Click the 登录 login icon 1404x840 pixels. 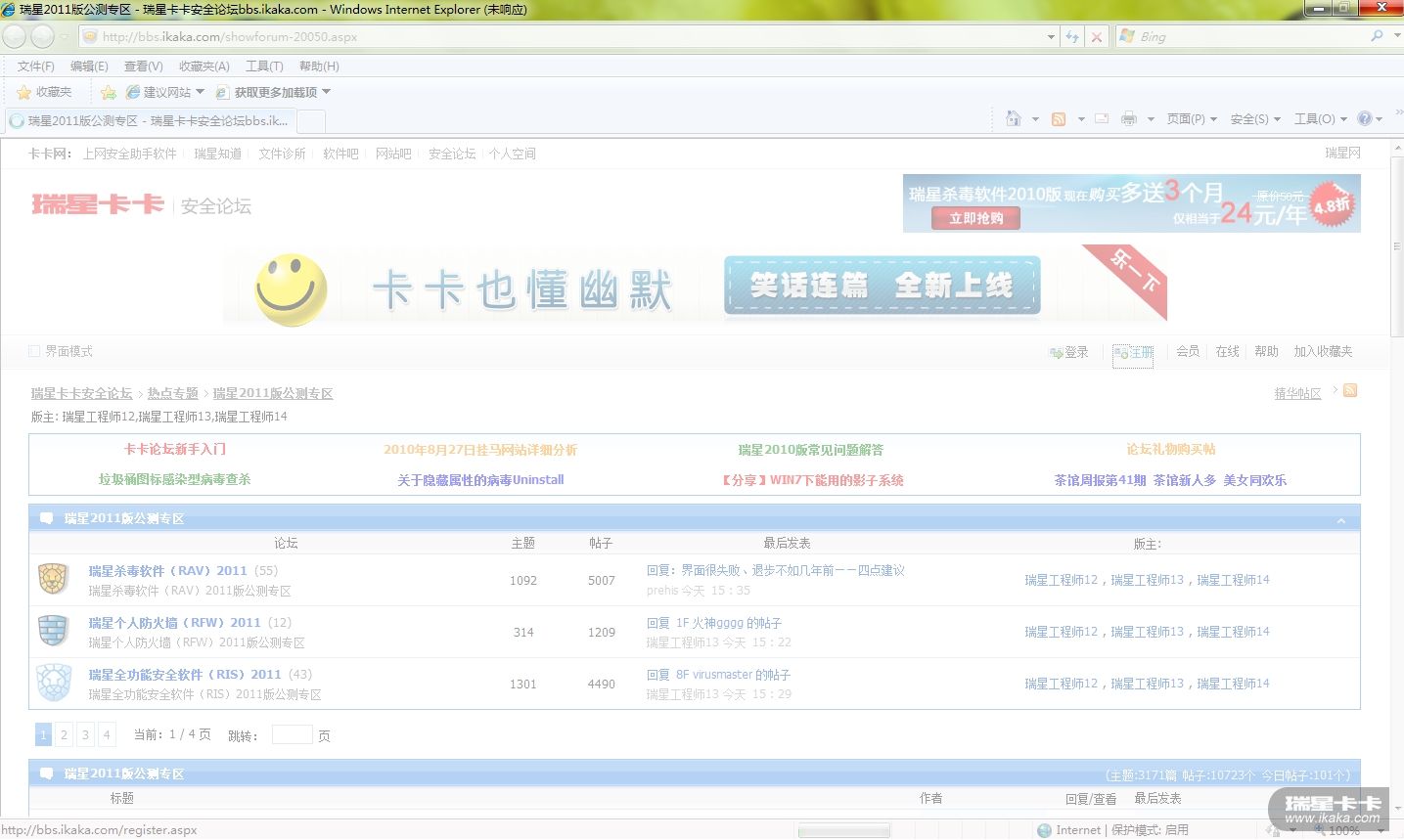click(1056, 353)
